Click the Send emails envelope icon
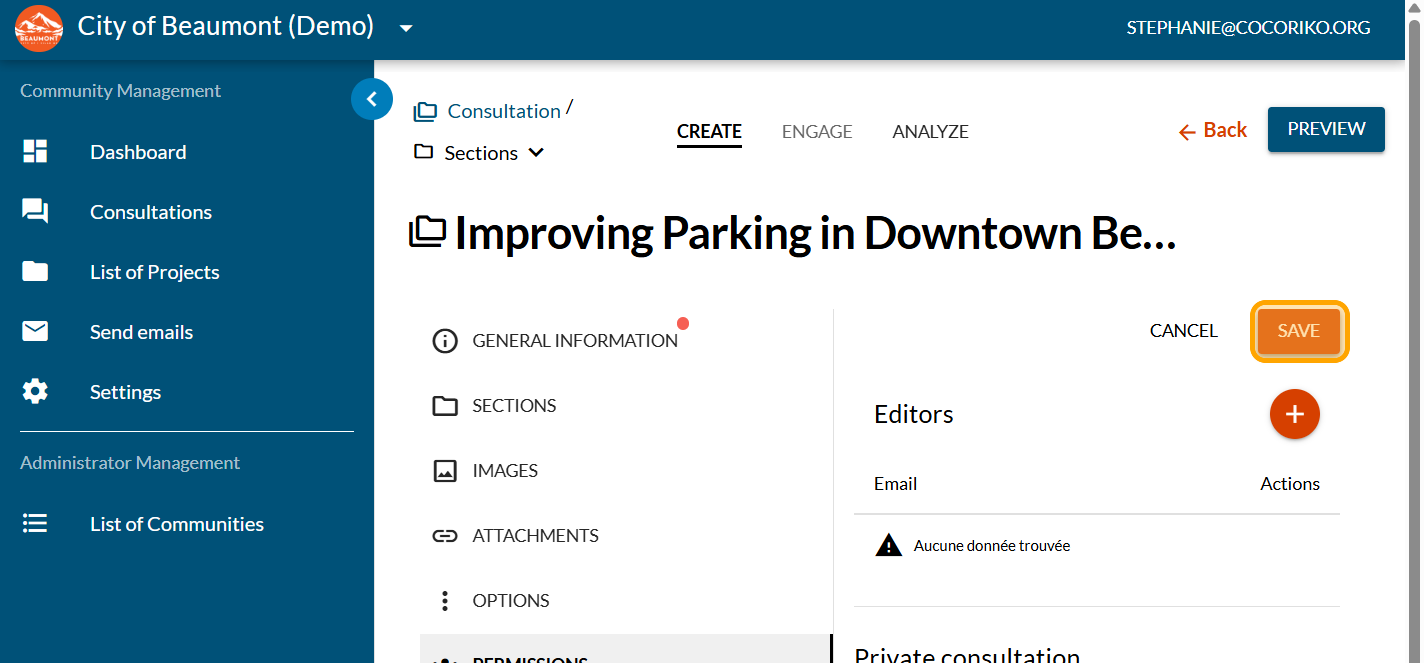1424x663 pixels. coord(35,332)
